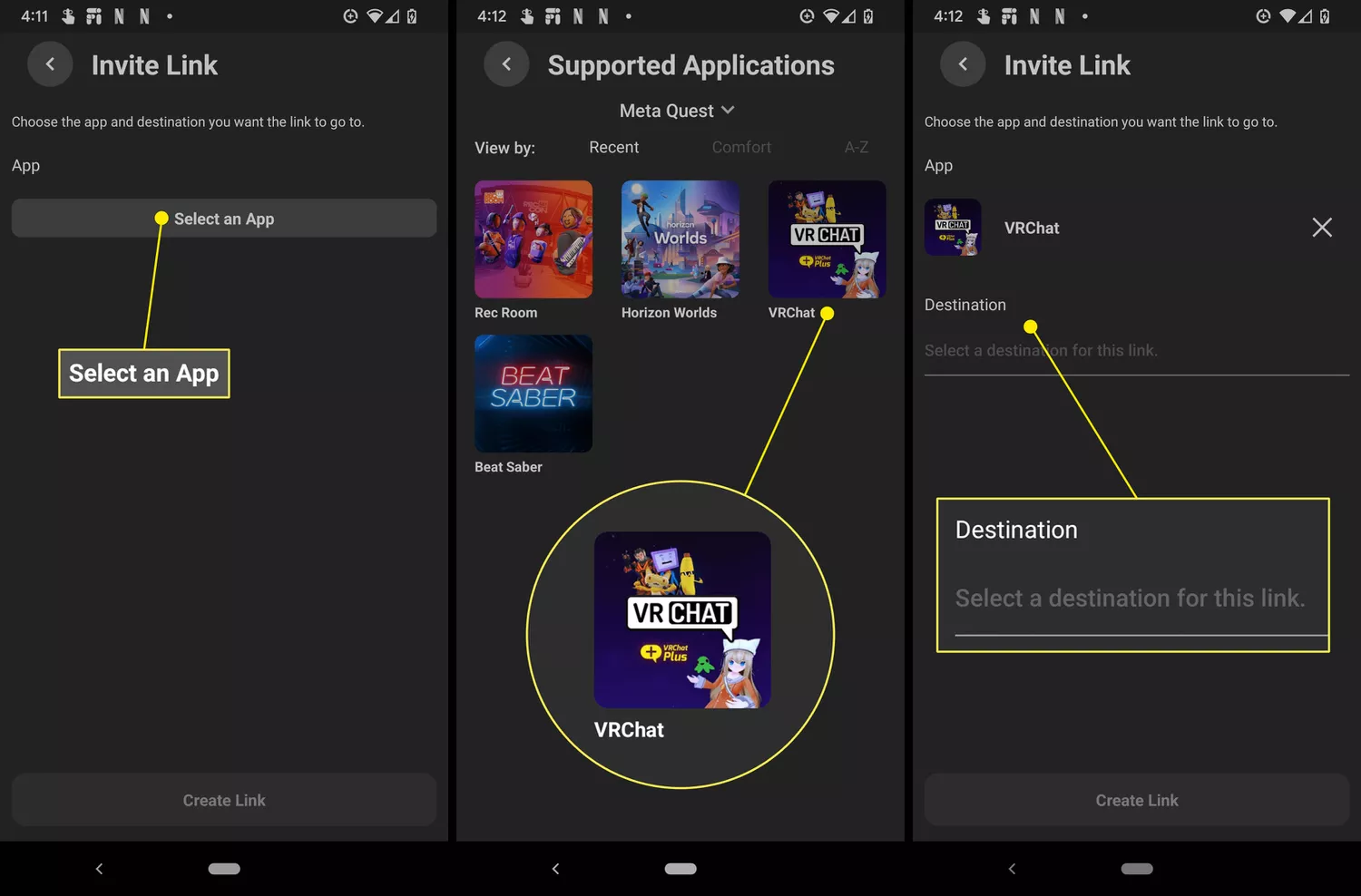Choose the Beat Saber app thumbnail
Image resolution: width=1361 pixels, height=896 pixels.
[x=534, y=394]
